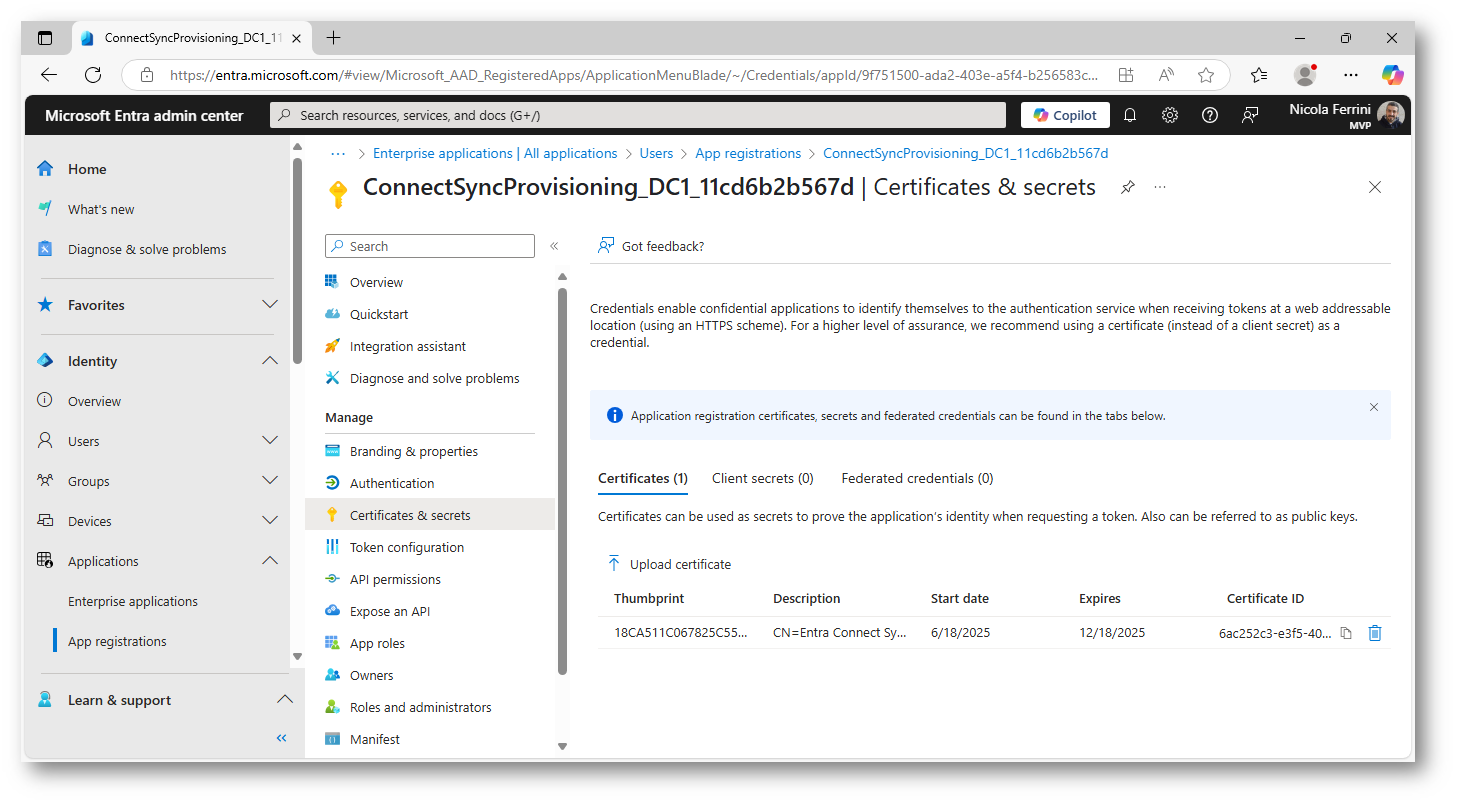Viewport: 1457px width, 804px height.
Task: Open App registrations breadcrumb link
Action: [x=748, y=153]
